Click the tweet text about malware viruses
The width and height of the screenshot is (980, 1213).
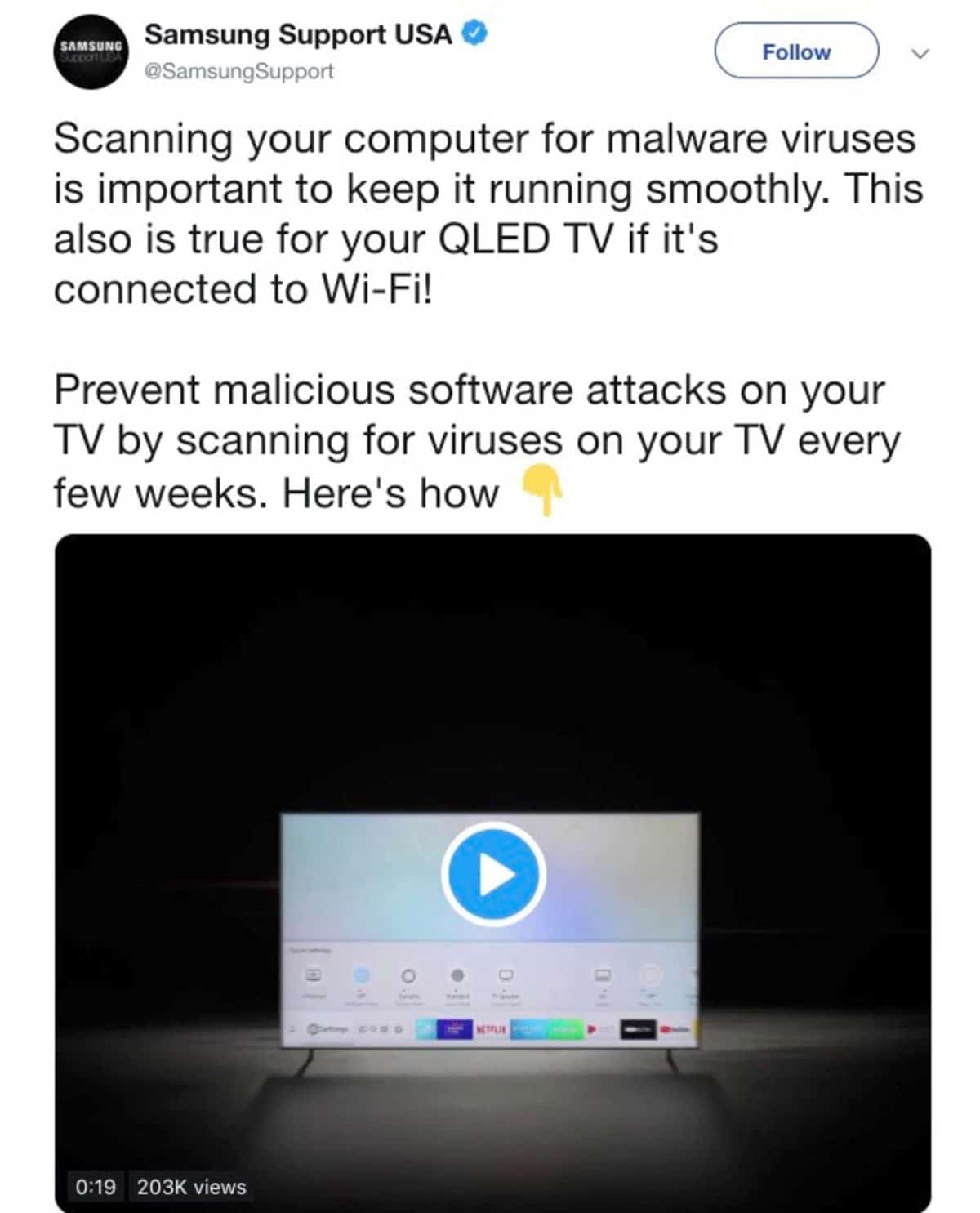(x=488, y=214)
